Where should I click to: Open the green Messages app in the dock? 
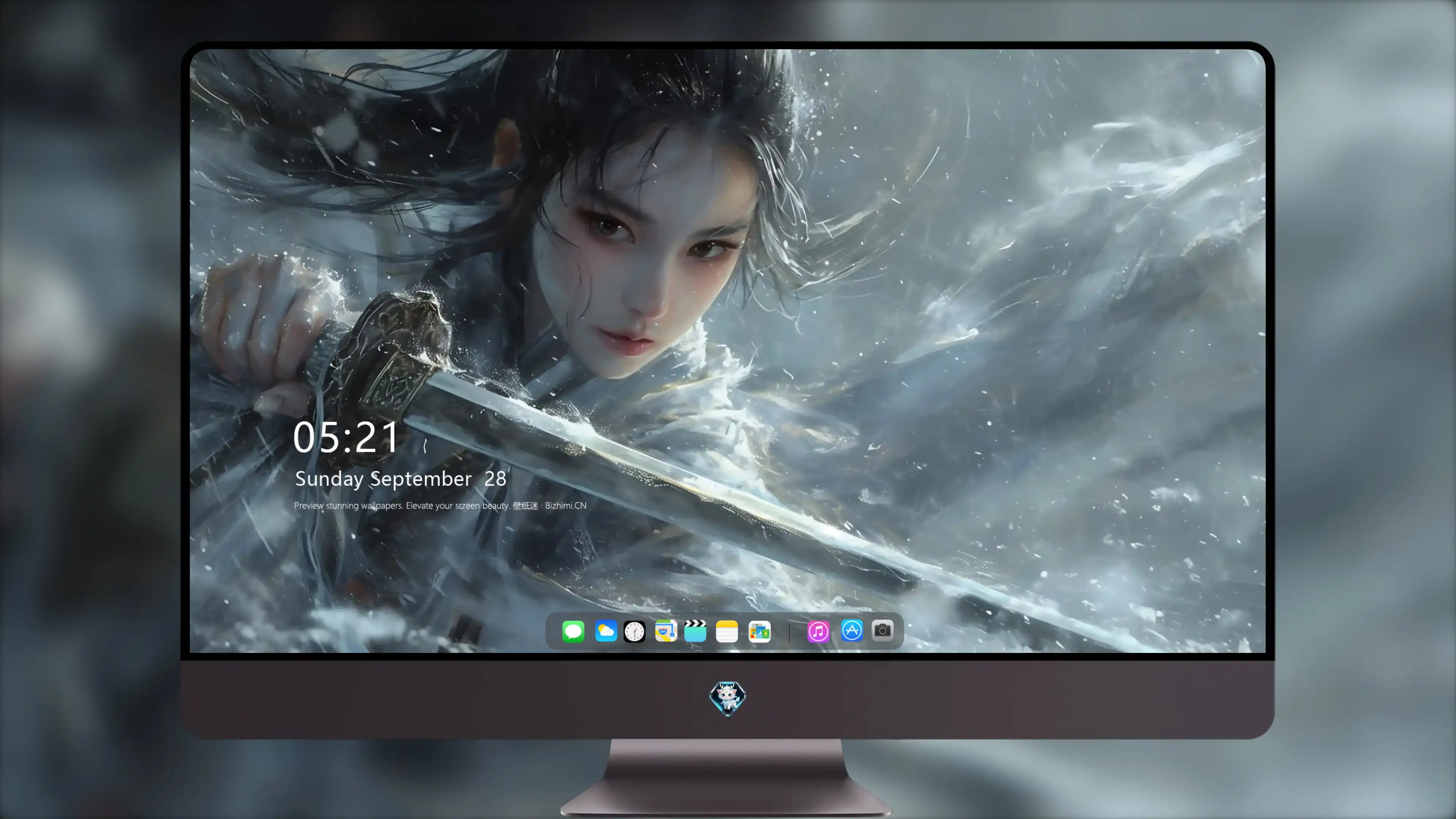point(573,631)
